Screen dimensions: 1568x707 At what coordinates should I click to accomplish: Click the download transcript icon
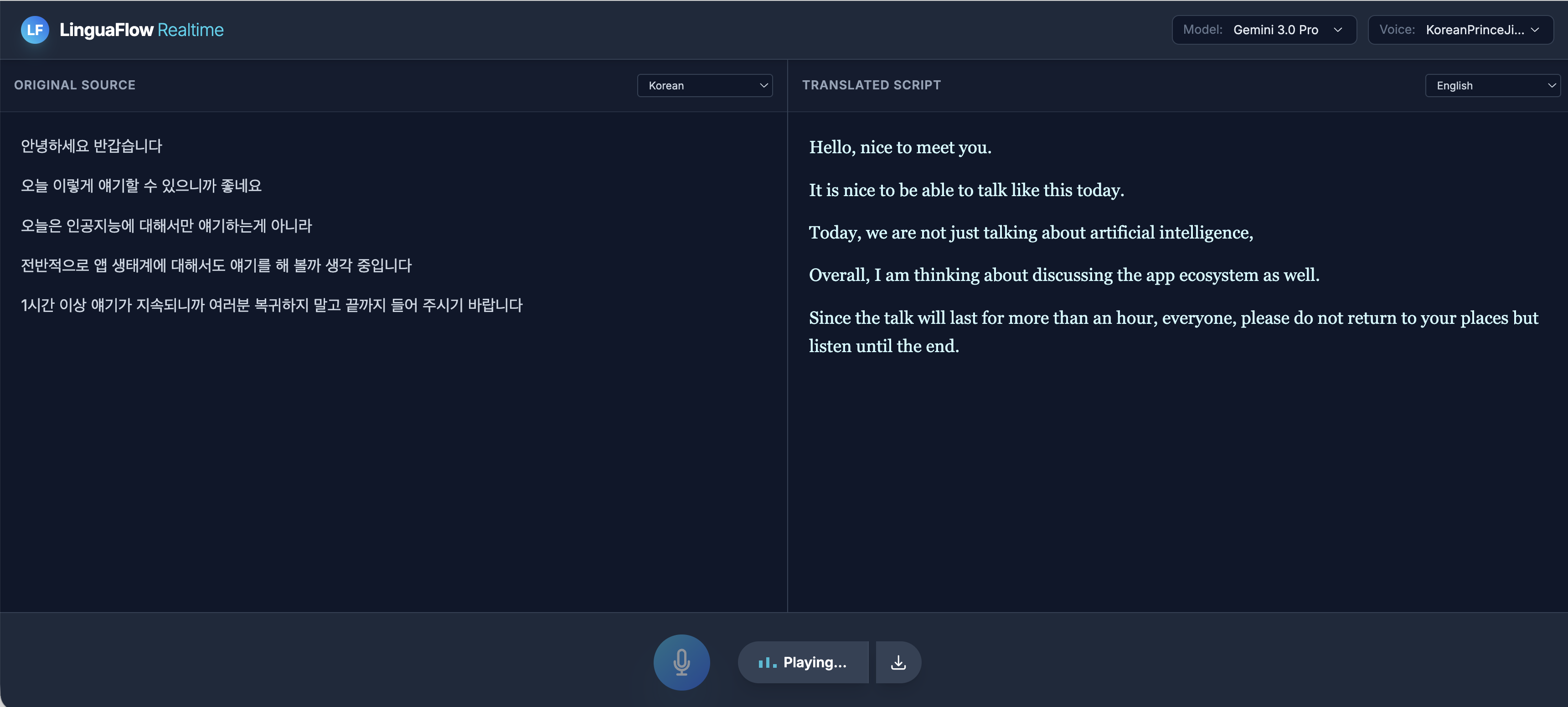point(898,662)
